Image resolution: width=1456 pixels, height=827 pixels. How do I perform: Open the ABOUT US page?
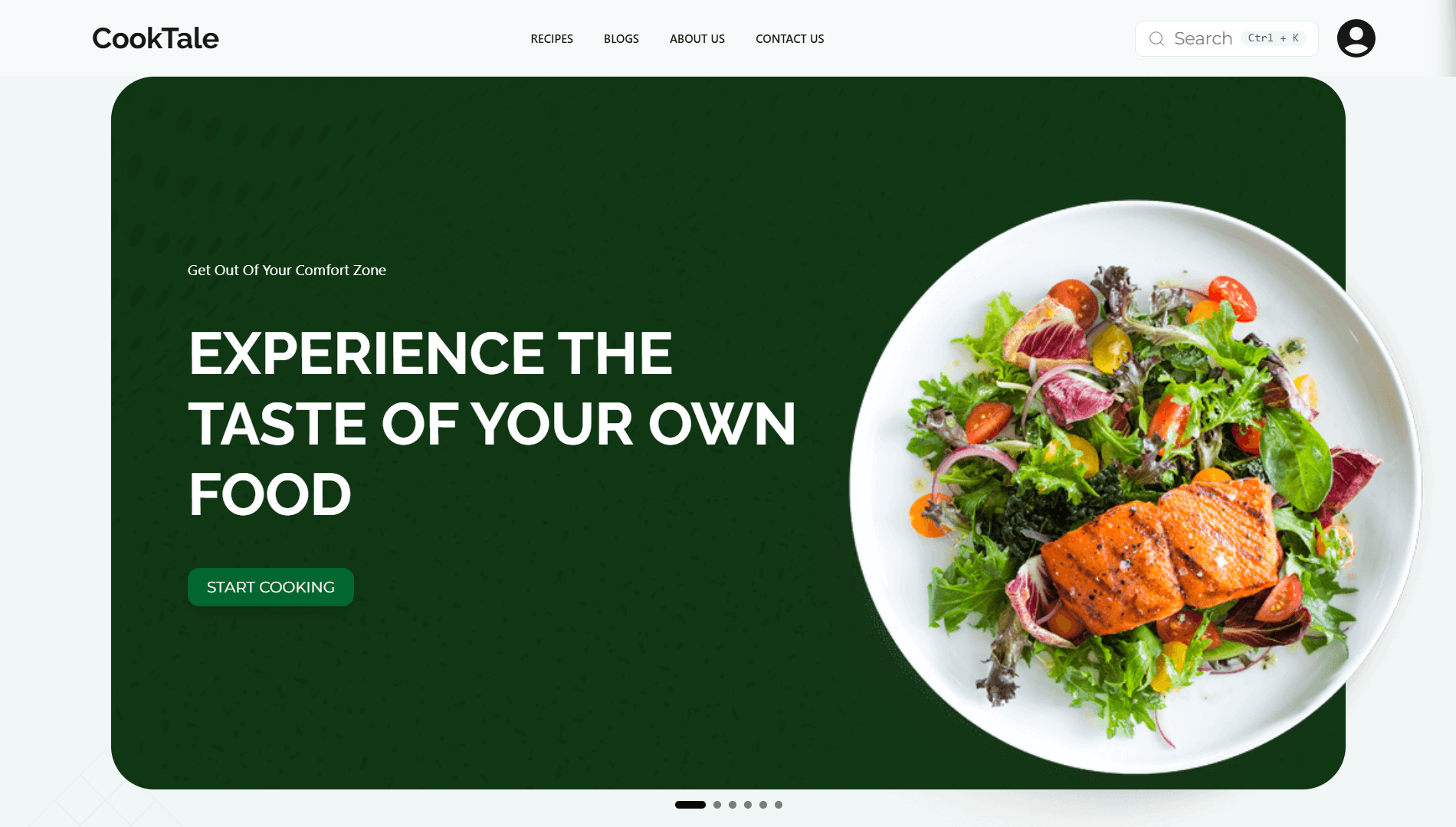(x=697, y=39)
